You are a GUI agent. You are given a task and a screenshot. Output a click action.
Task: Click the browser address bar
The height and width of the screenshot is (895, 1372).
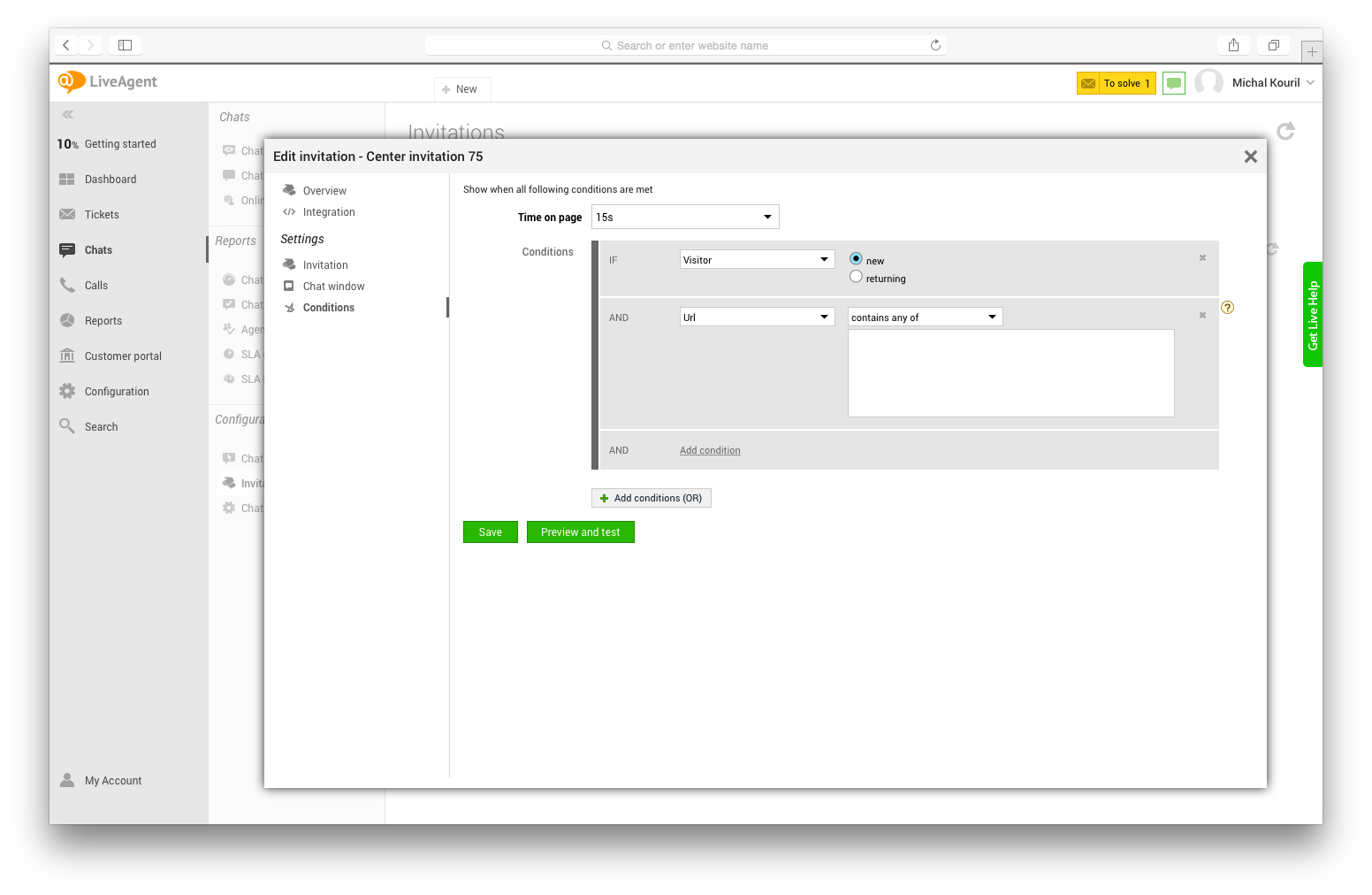(x=685, y=45)
